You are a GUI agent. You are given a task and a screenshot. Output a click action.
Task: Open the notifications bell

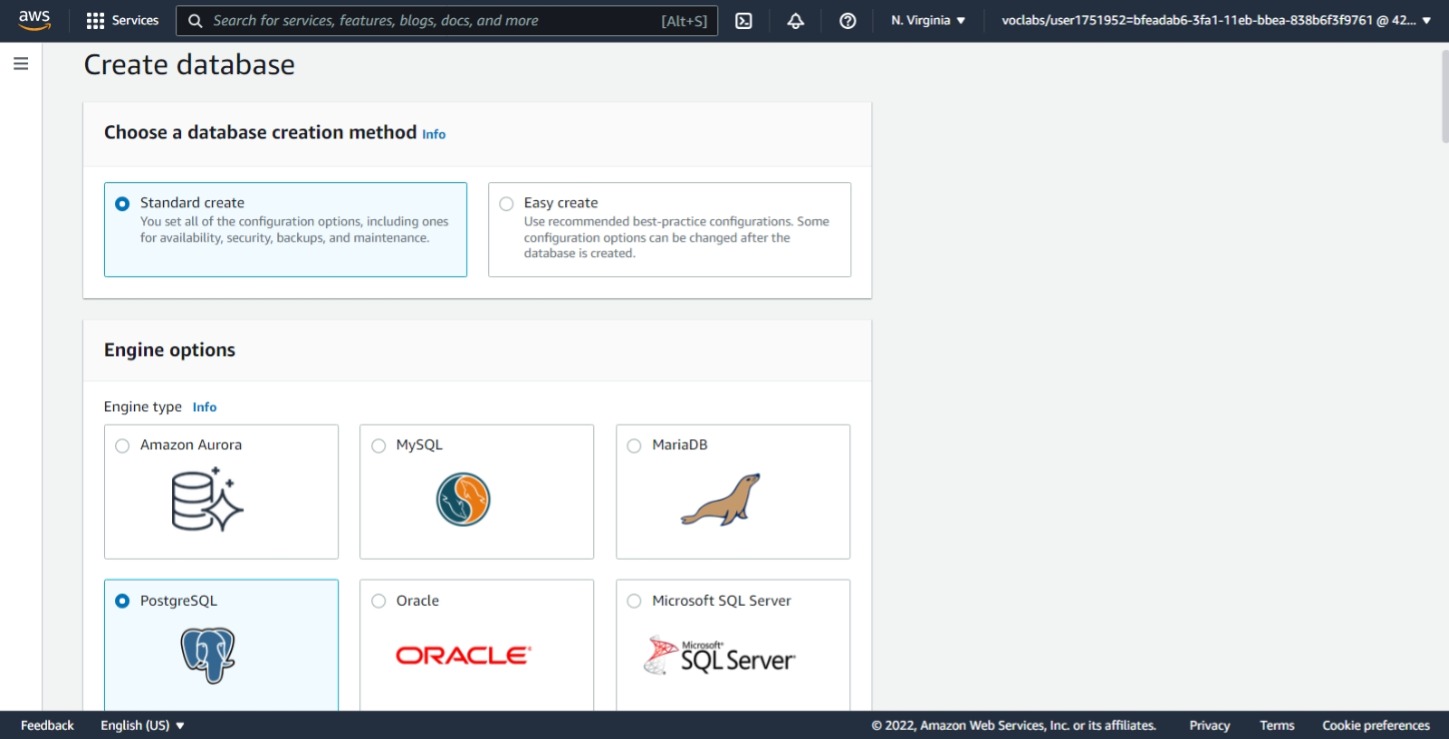[795, 20]
